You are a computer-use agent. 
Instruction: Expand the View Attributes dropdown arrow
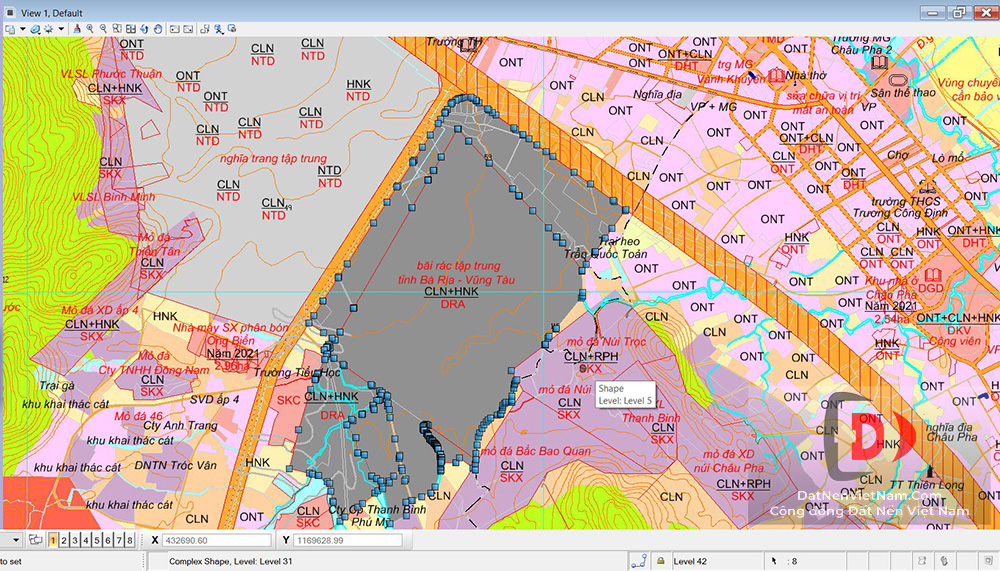23,29
